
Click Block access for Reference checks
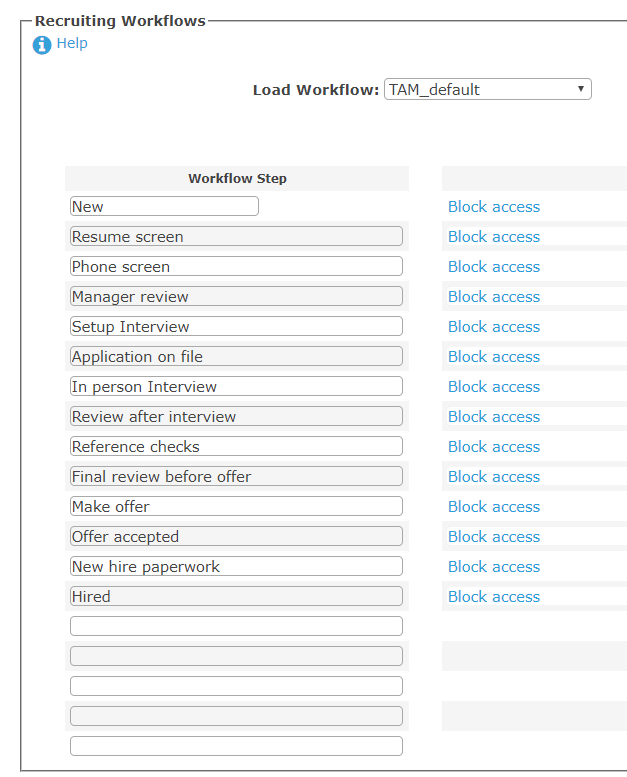(494, 446)
